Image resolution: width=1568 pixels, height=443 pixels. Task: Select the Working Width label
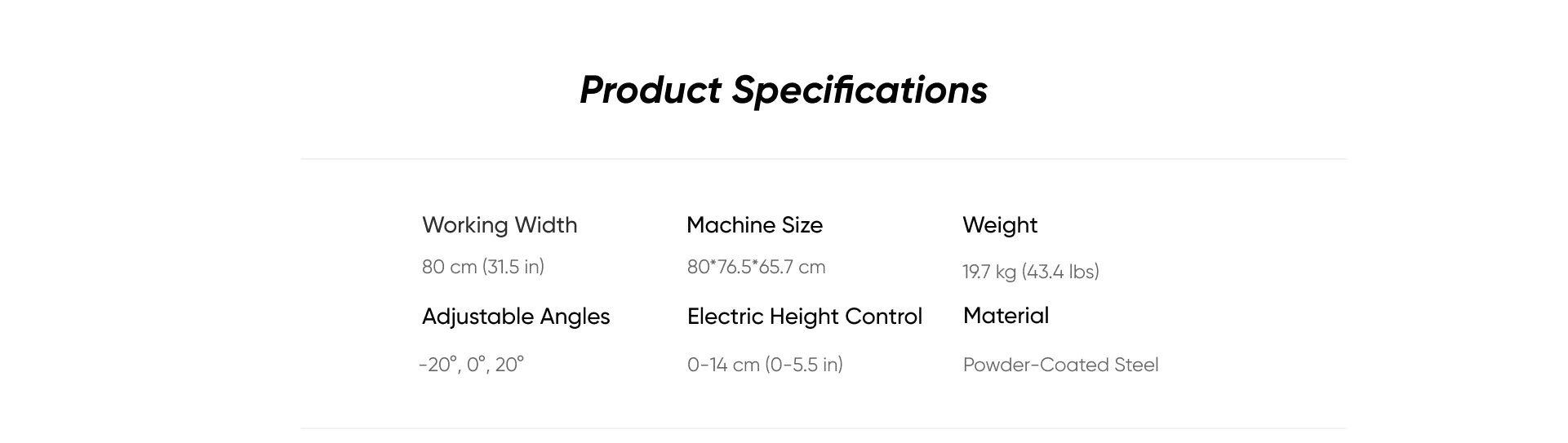point(500,225)
